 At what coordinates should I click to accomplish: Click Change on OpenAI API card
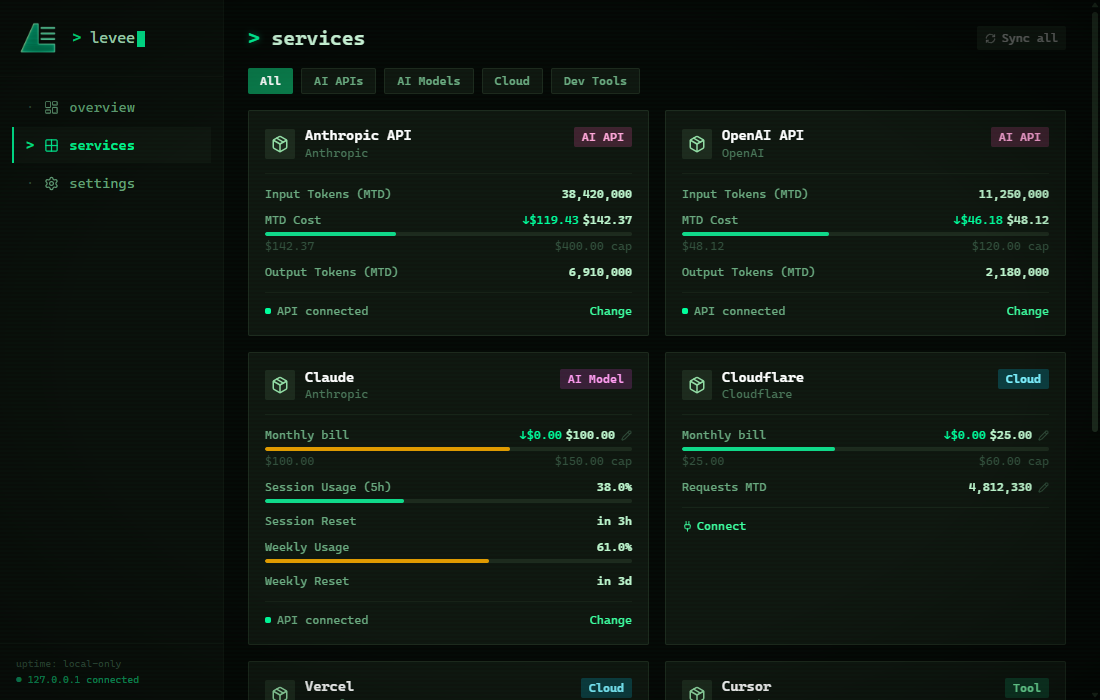click(x=1027, y=311)
